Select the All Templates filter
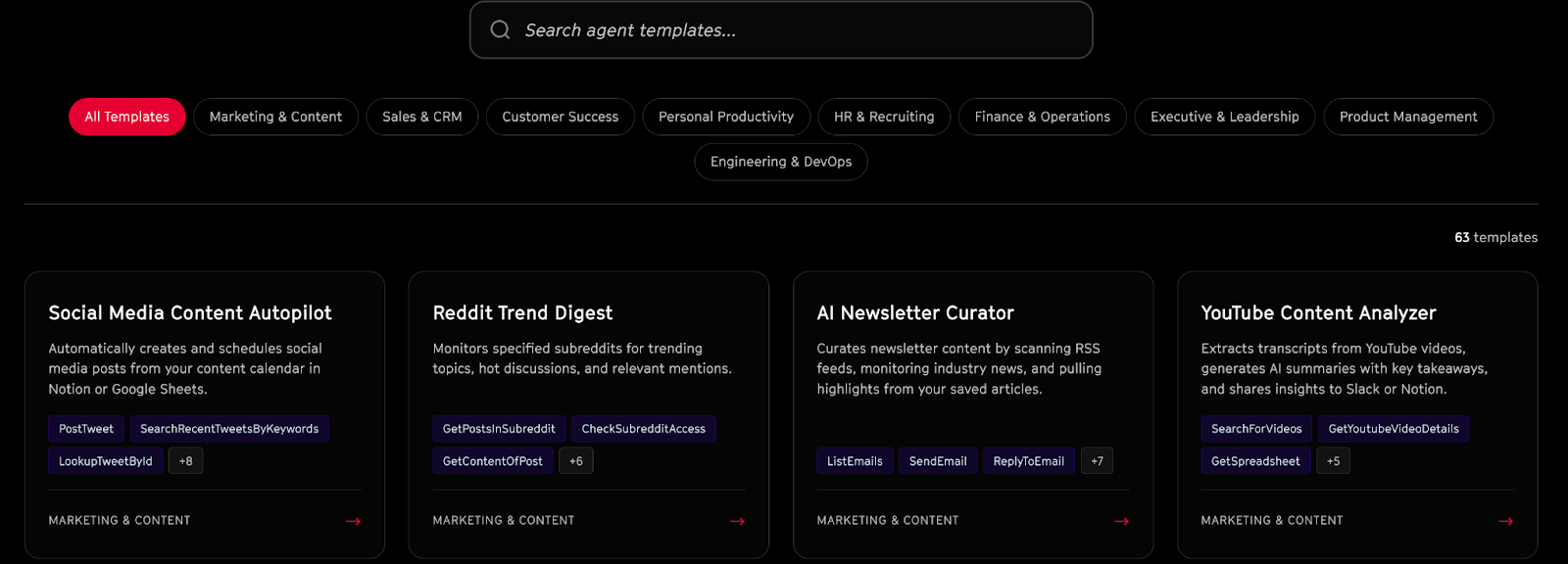Viewport: 1568px width, 564px height. [x=127, y=117]
